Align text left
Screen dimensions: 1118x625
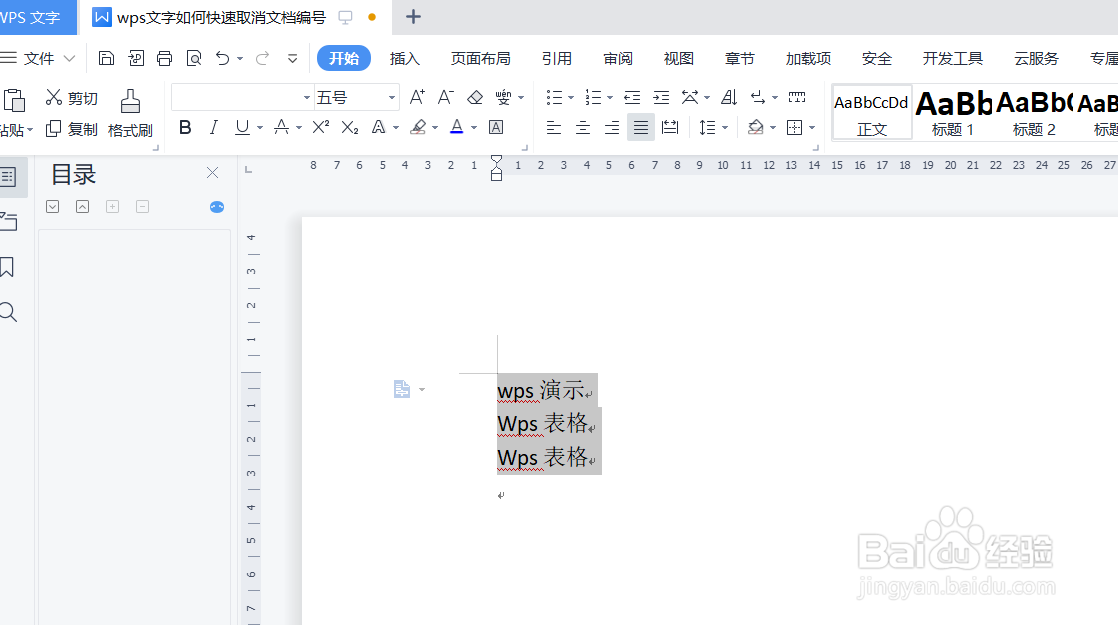(553, 128)
